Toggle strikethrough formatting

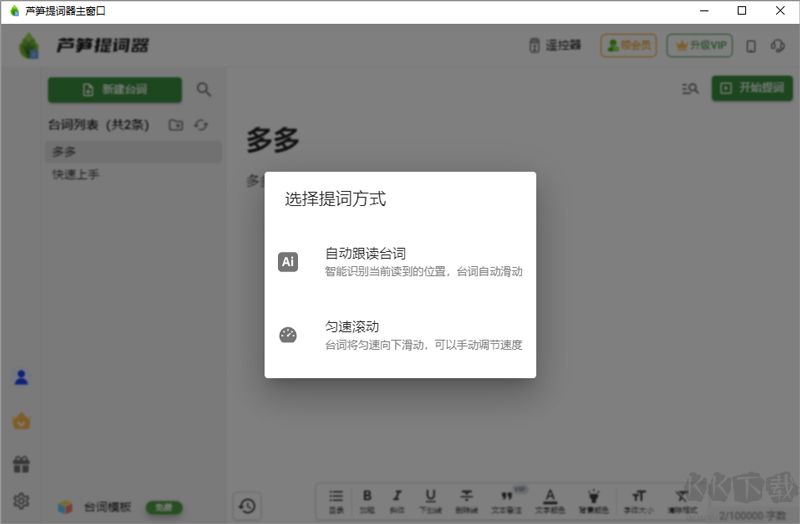pos(466,501)
